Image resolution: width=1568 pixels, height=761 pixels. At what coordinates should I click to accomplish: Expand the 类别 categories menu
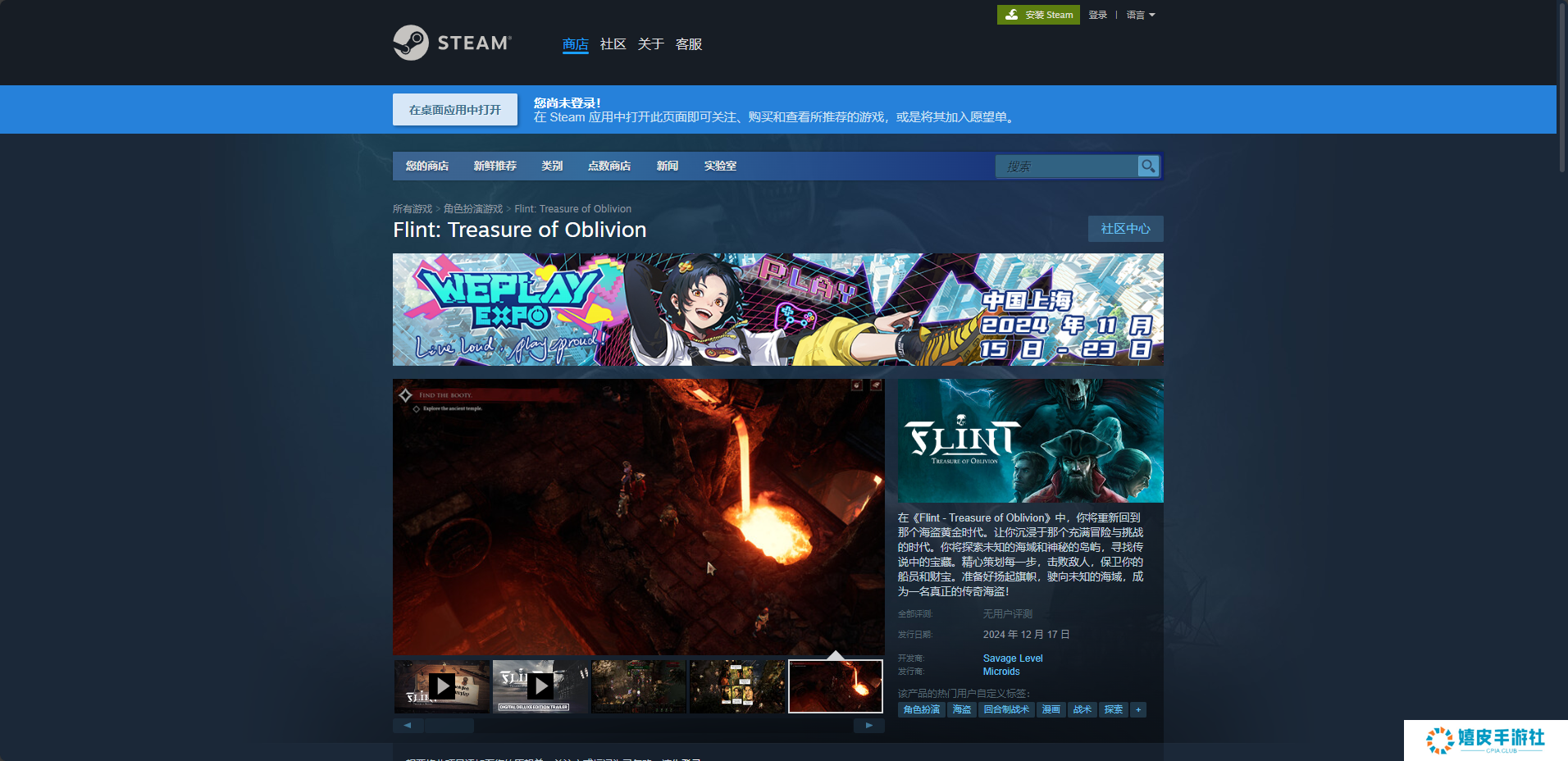coord(552,166)
